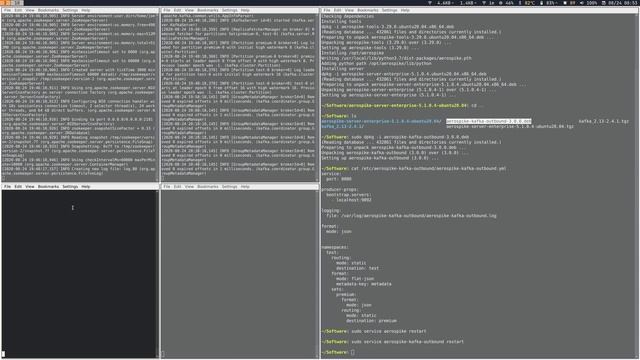The image size is (640, 360).
Task: Open Edit menu in top-middle kafka terminal
Action: pyautogui.click(x=178, y=10)
